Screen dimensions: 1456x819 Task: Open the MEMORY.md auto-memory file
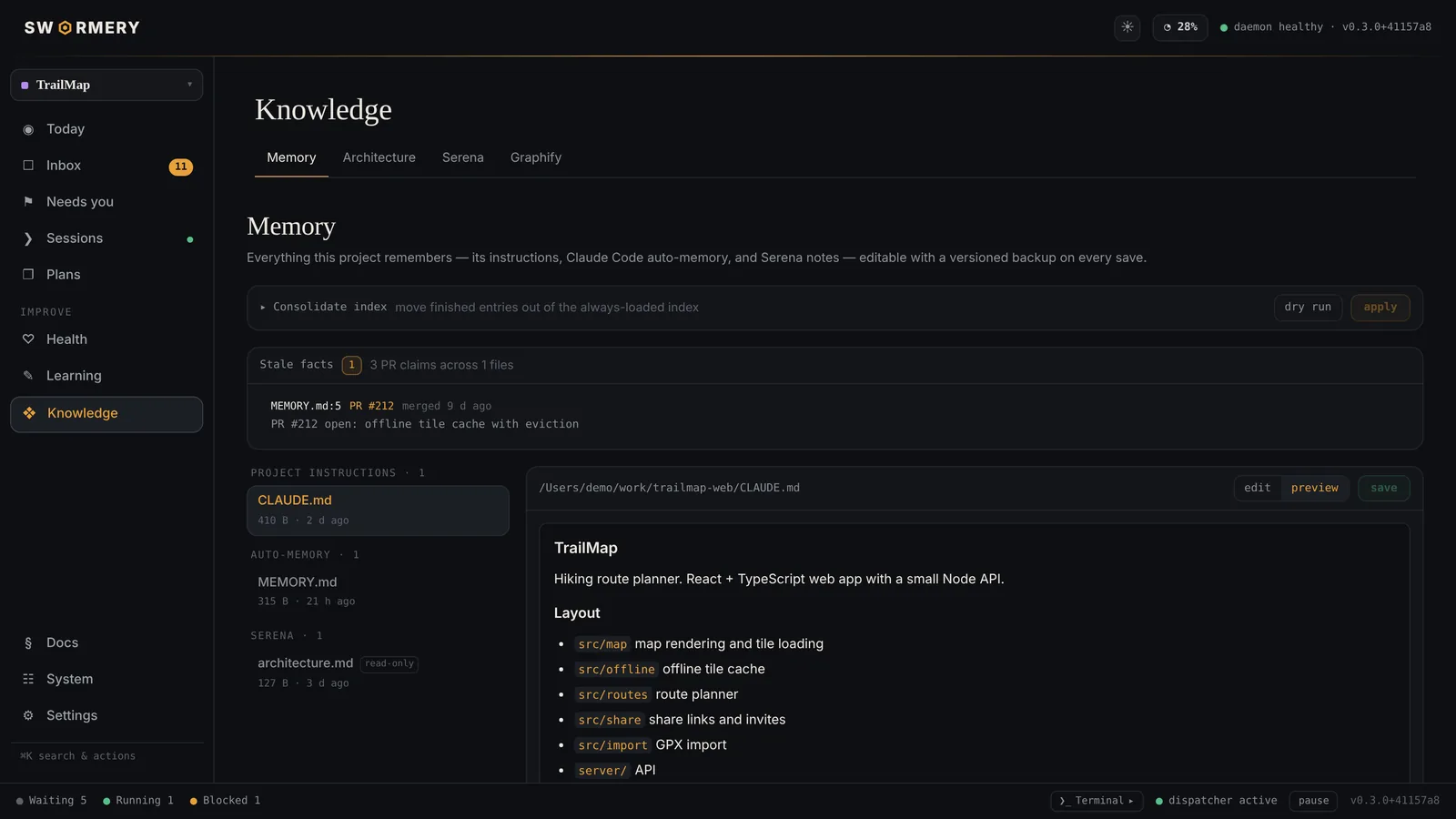[x=378, y=591]
